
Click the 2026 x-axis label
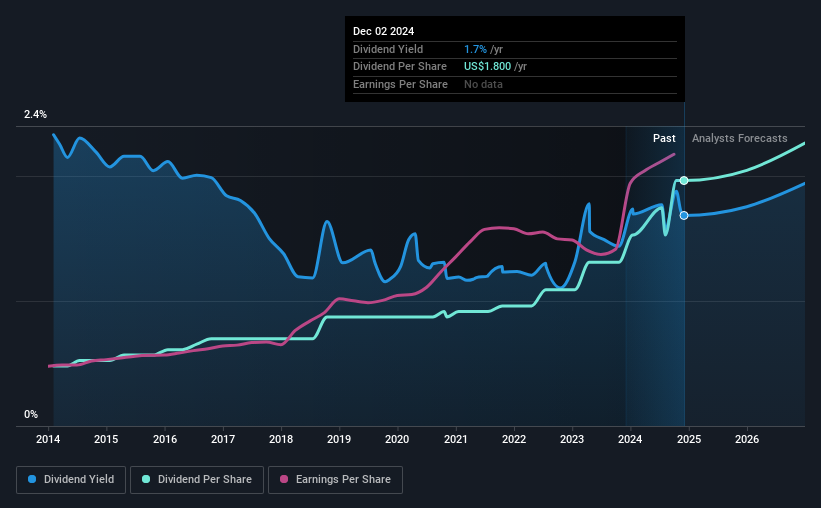[747, 439]
